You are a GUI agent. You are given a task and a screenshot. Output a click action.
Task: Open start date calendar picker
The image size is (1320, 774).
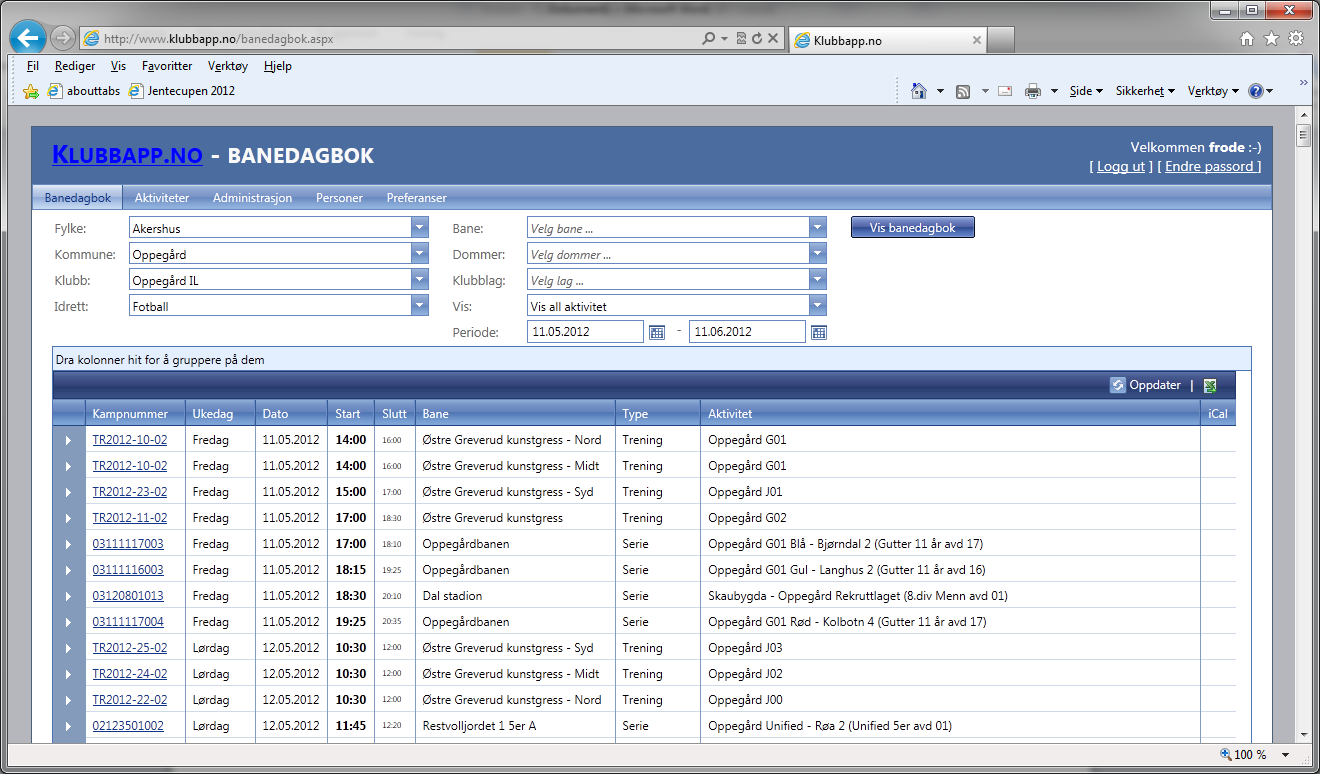coord(657,332)
